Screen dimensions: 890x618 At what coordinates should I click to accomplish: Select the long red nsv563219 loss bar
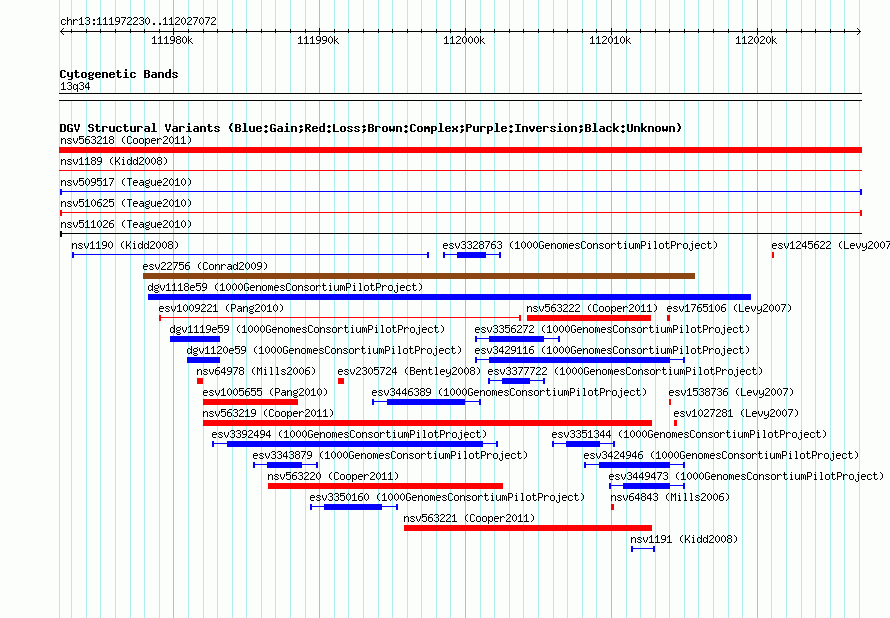[x=427, y=423]
